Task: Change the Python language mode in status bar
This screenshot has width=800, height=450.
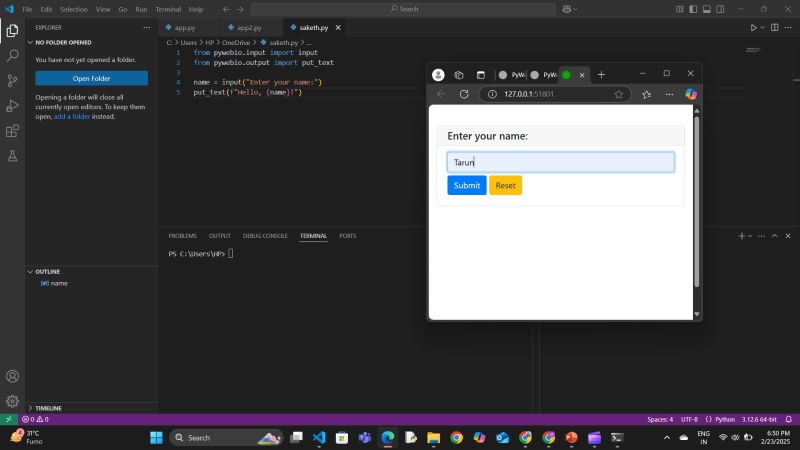Action: pos(724,419)
